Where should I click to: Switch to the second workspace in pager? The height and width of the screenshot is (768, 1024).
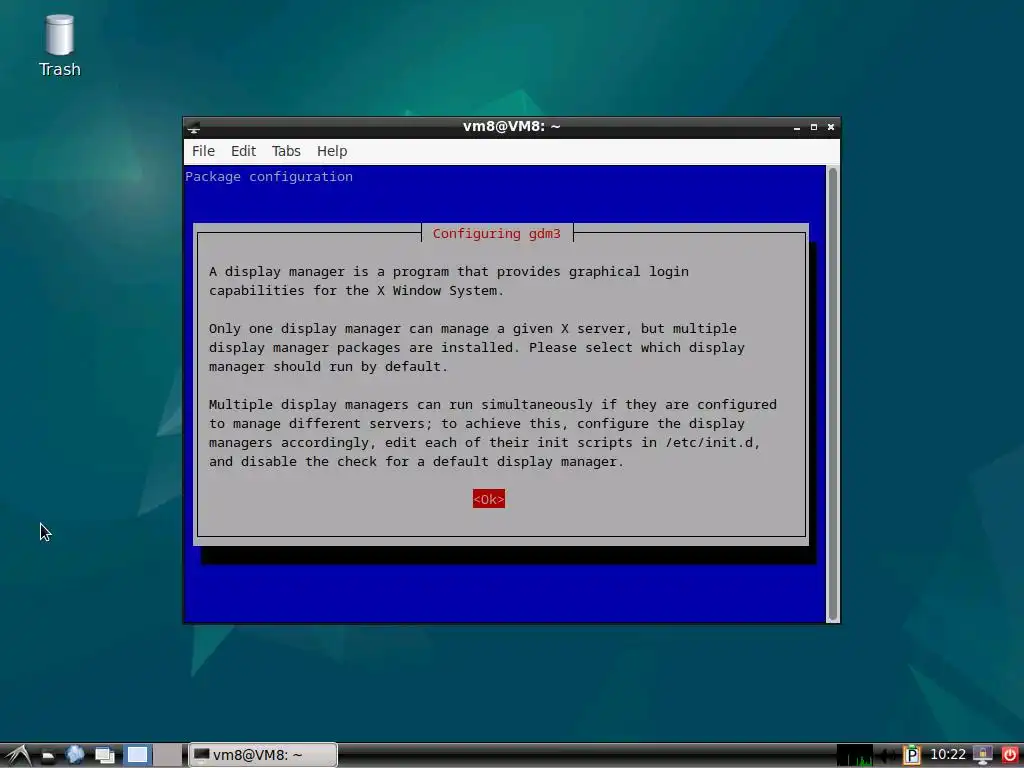168,755
